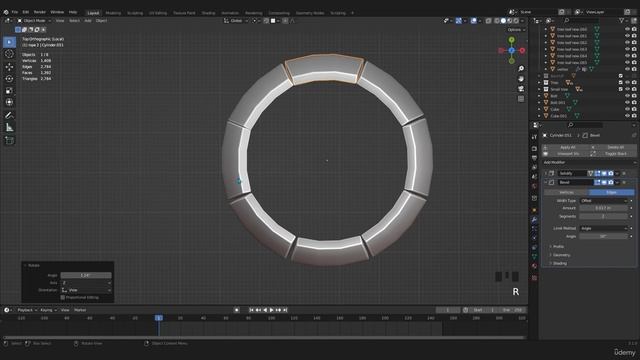This screenshot has width=640, height=360.
Task: Toggle auto keying record button
Action: [x=236, y=310]
